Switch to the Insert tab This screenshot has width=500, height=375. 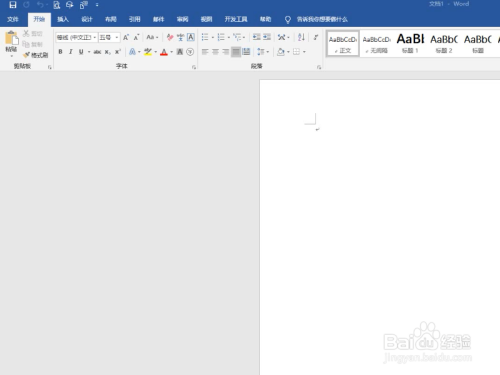tap(63, 19)
